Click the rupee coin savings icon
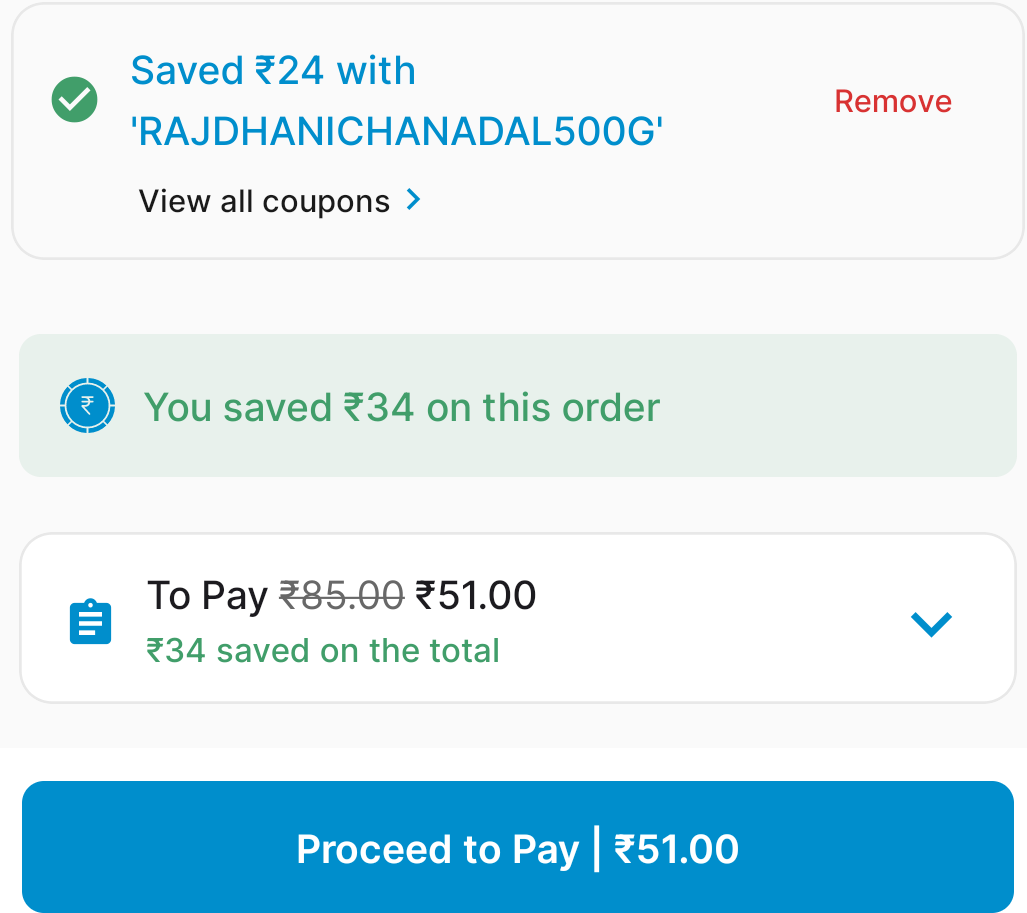 (87, 406)
